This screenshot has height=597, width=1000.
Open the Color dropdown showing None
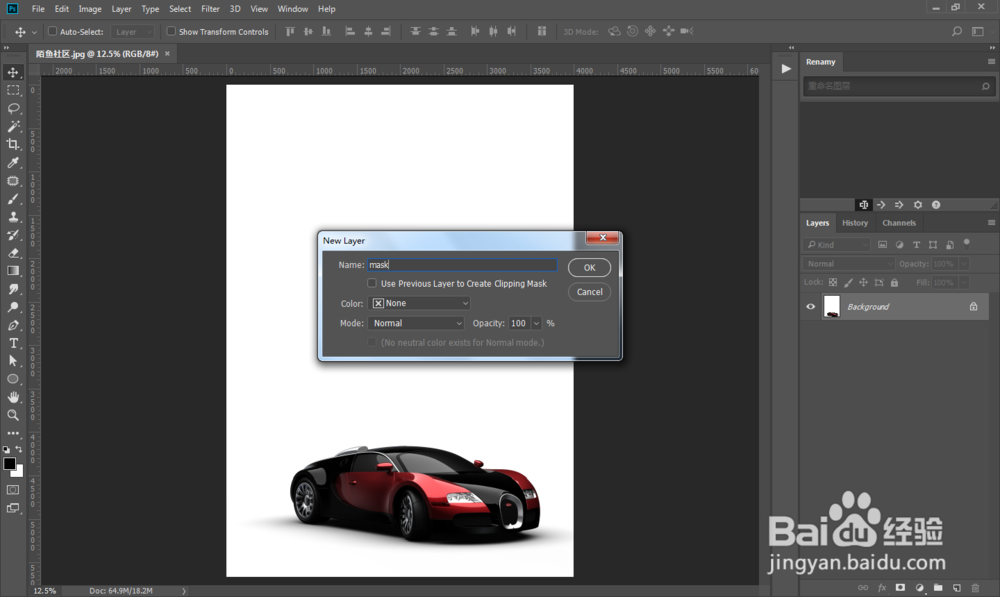pos(420,303)
